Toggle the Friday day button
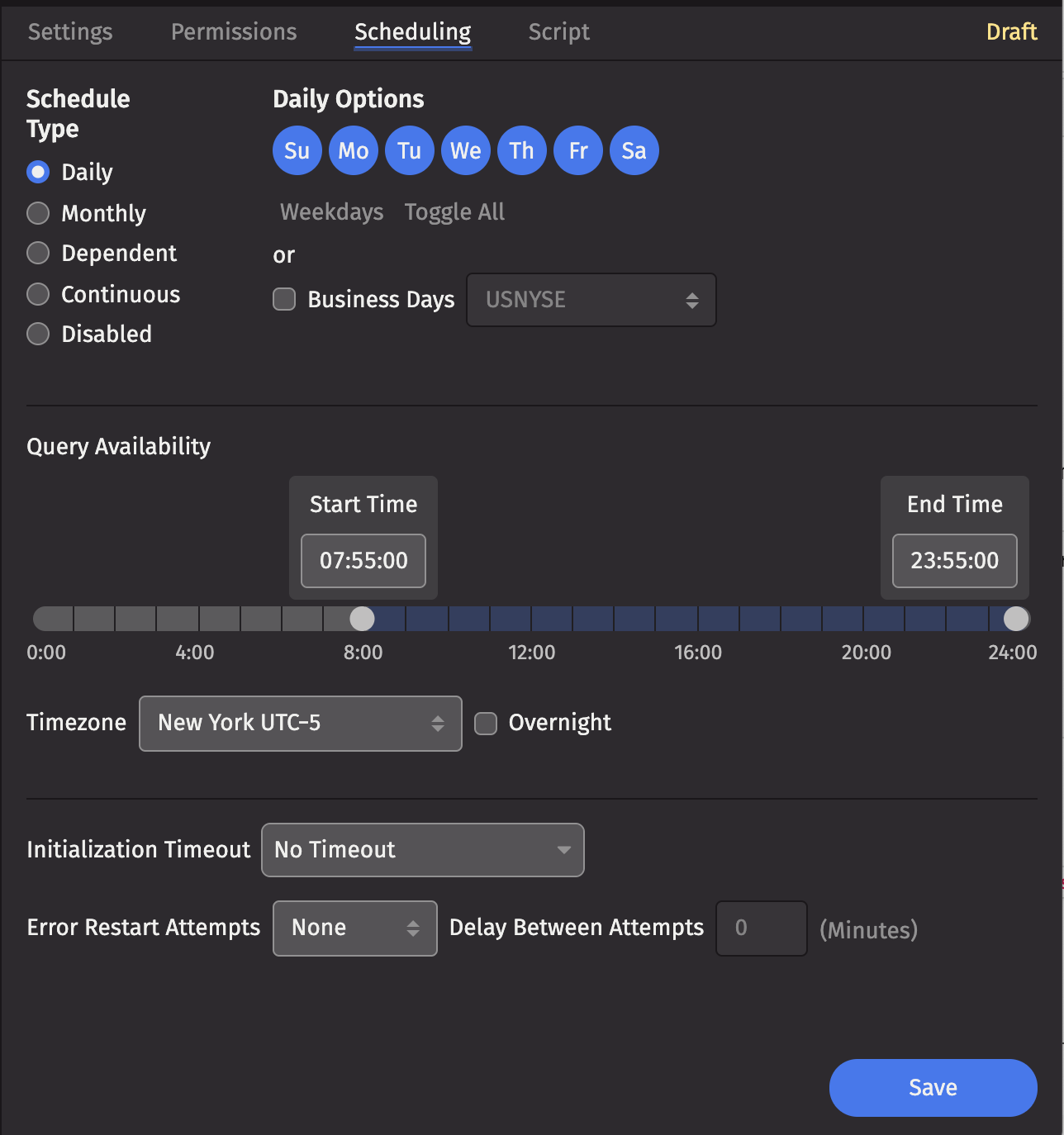 [577, 150]
